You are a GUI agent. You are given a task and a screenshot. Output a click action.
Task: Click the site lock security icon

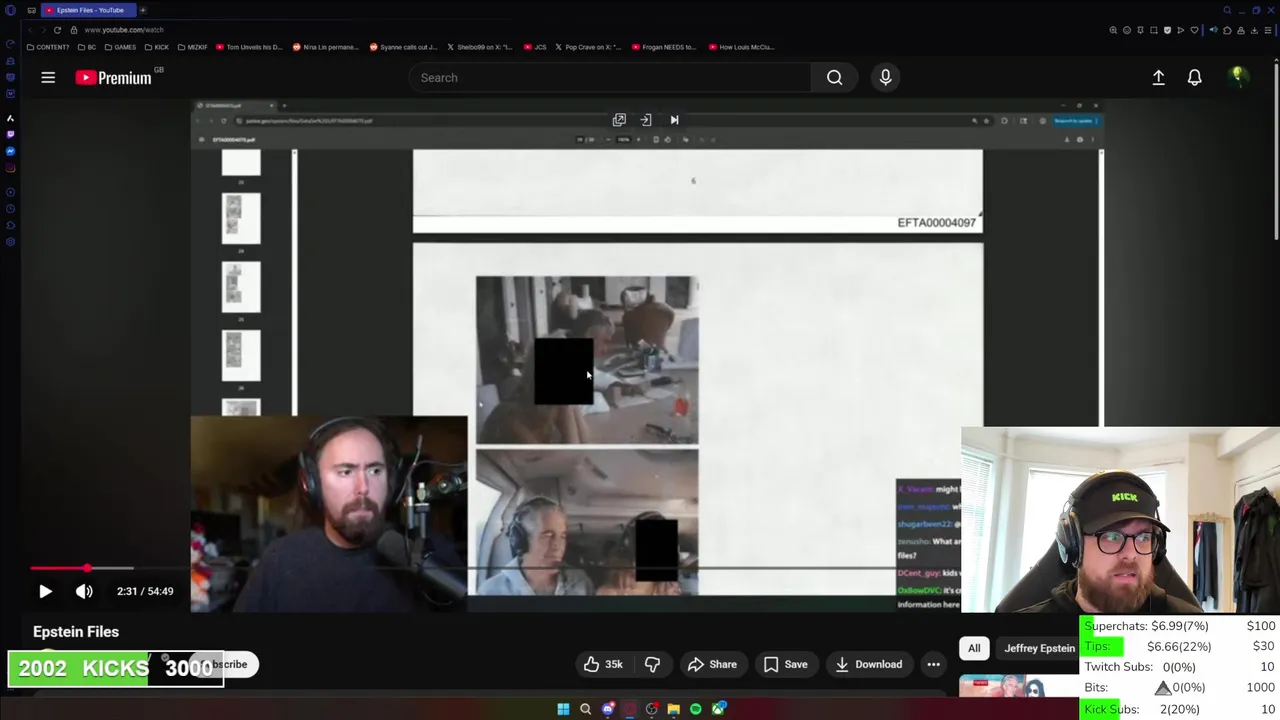tap(74, 30)
